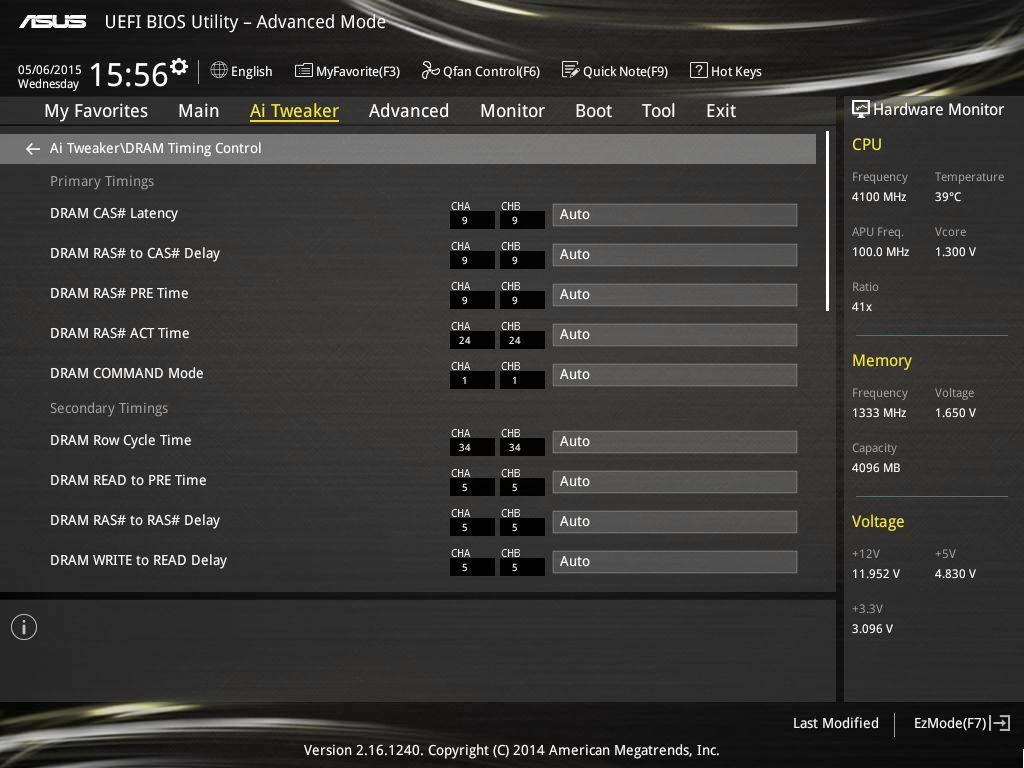Screen dimensions: 1024x768
Task: Click the ASUS logo
Action: pyautogui.click(x=53, y=22)
